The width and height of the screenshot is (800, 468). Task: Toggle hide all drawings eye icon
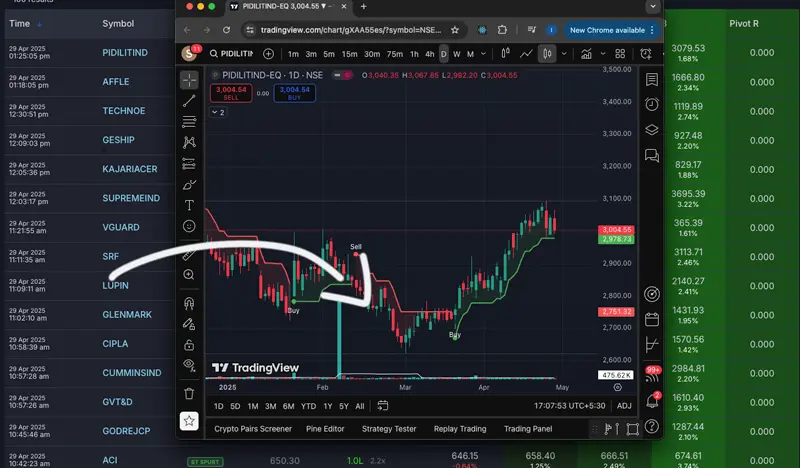(189, 365)
